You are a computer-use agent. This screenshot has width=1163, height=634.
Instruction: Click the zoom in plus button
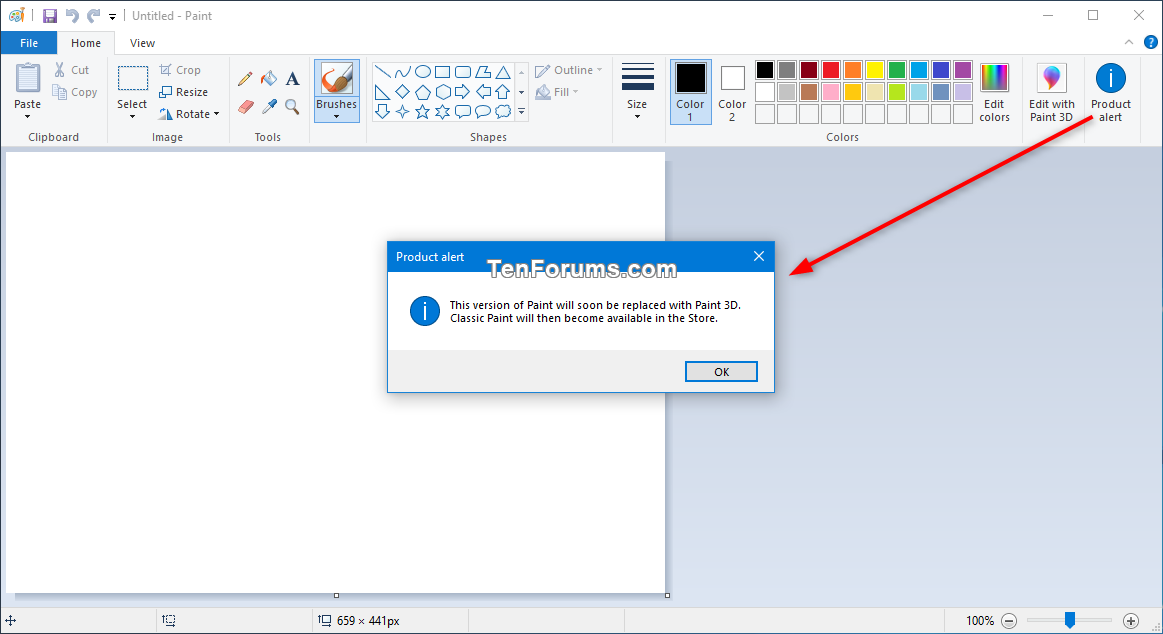pos(1130,621)
